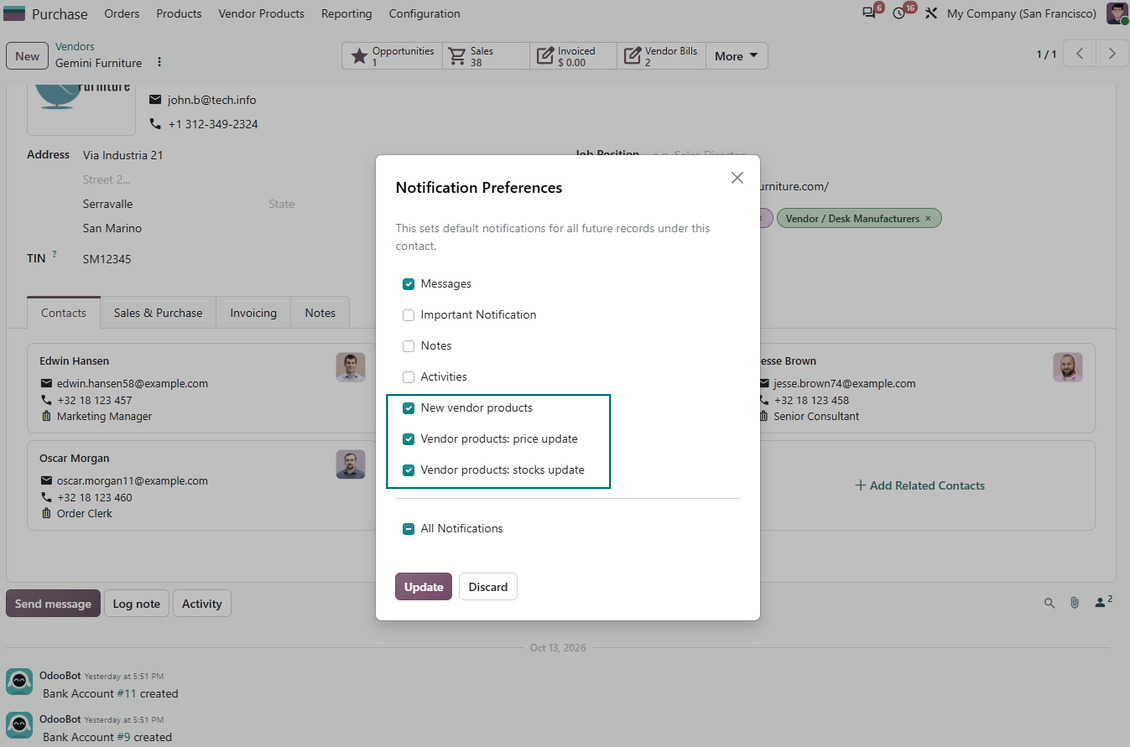Open Oscar Morgan's avatar photo
This screenshot has height=747, width=1130.
350,465
